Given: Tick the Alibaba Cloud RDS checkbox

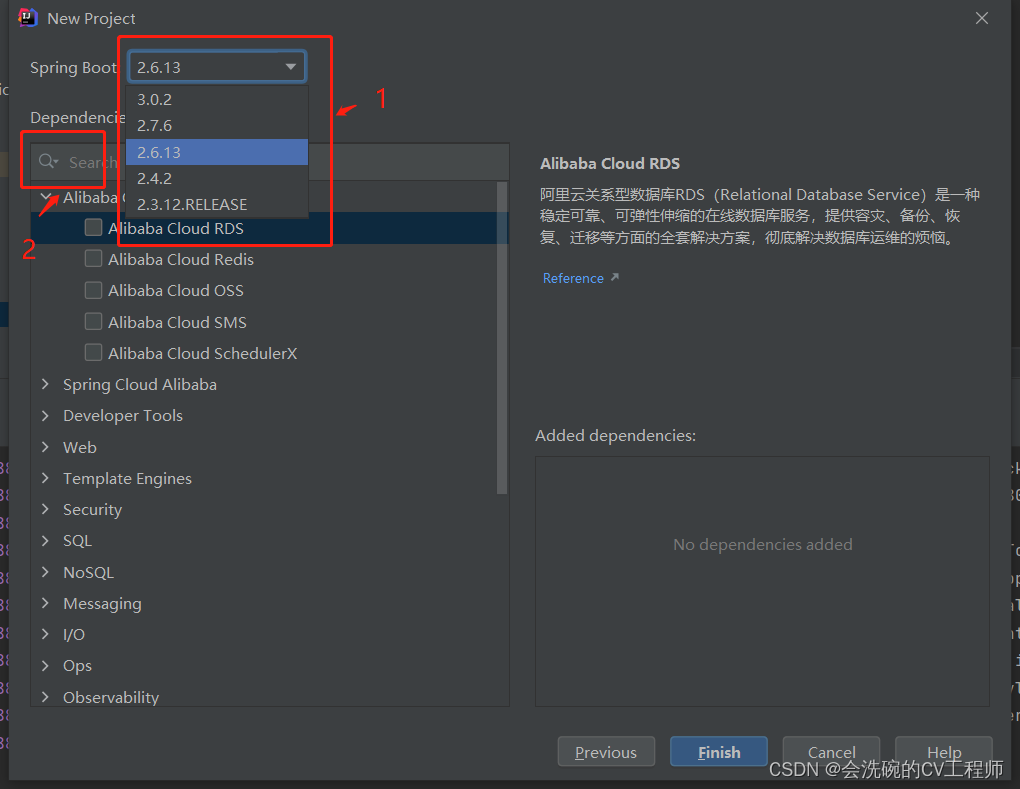Looking at the screenshot, I should click(94, 228).
